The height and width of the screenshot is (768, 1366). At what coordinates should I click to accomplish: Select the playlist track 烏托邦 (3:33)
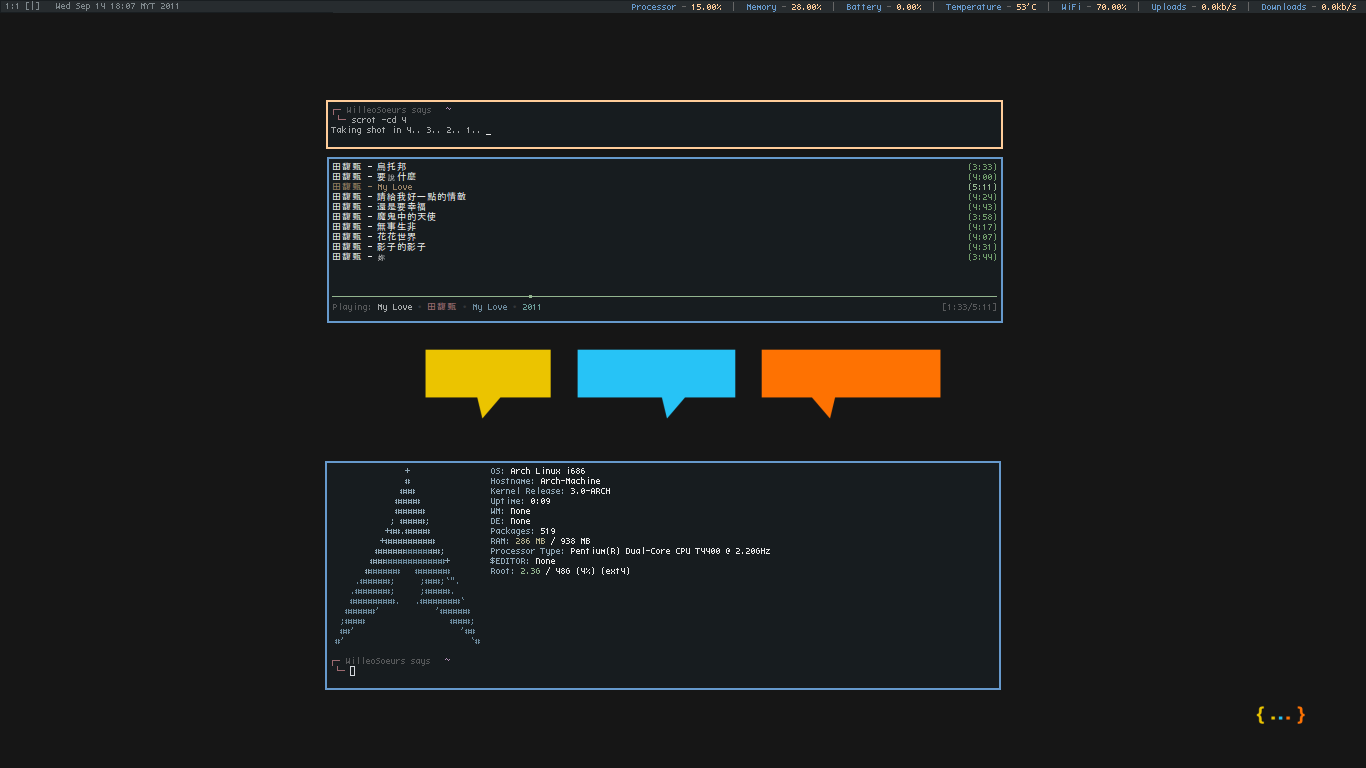665,167
